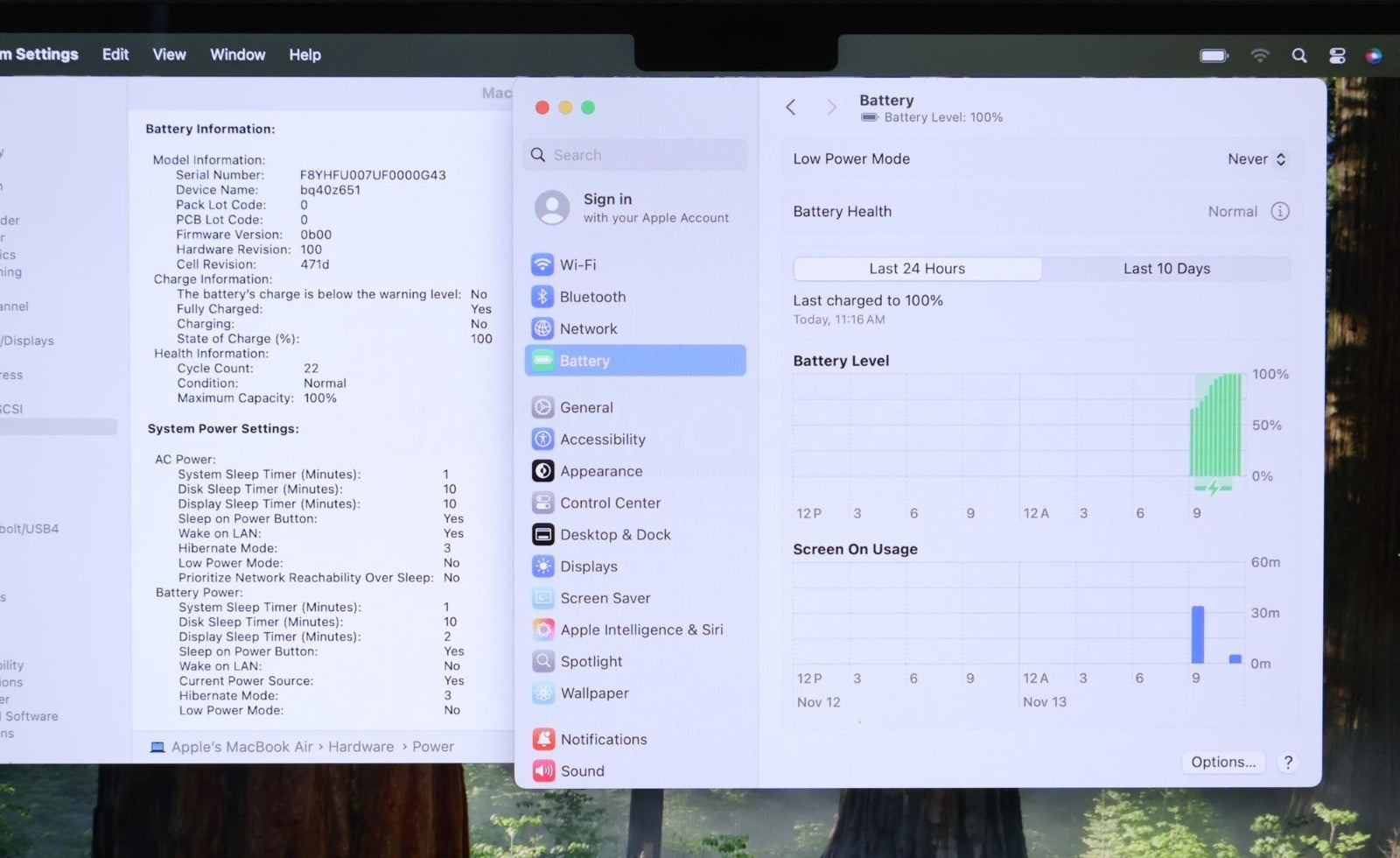The height and width of the screenshot is (858, 1400).
Task: Open Accessibility settings
Action: tap(602, 440)
